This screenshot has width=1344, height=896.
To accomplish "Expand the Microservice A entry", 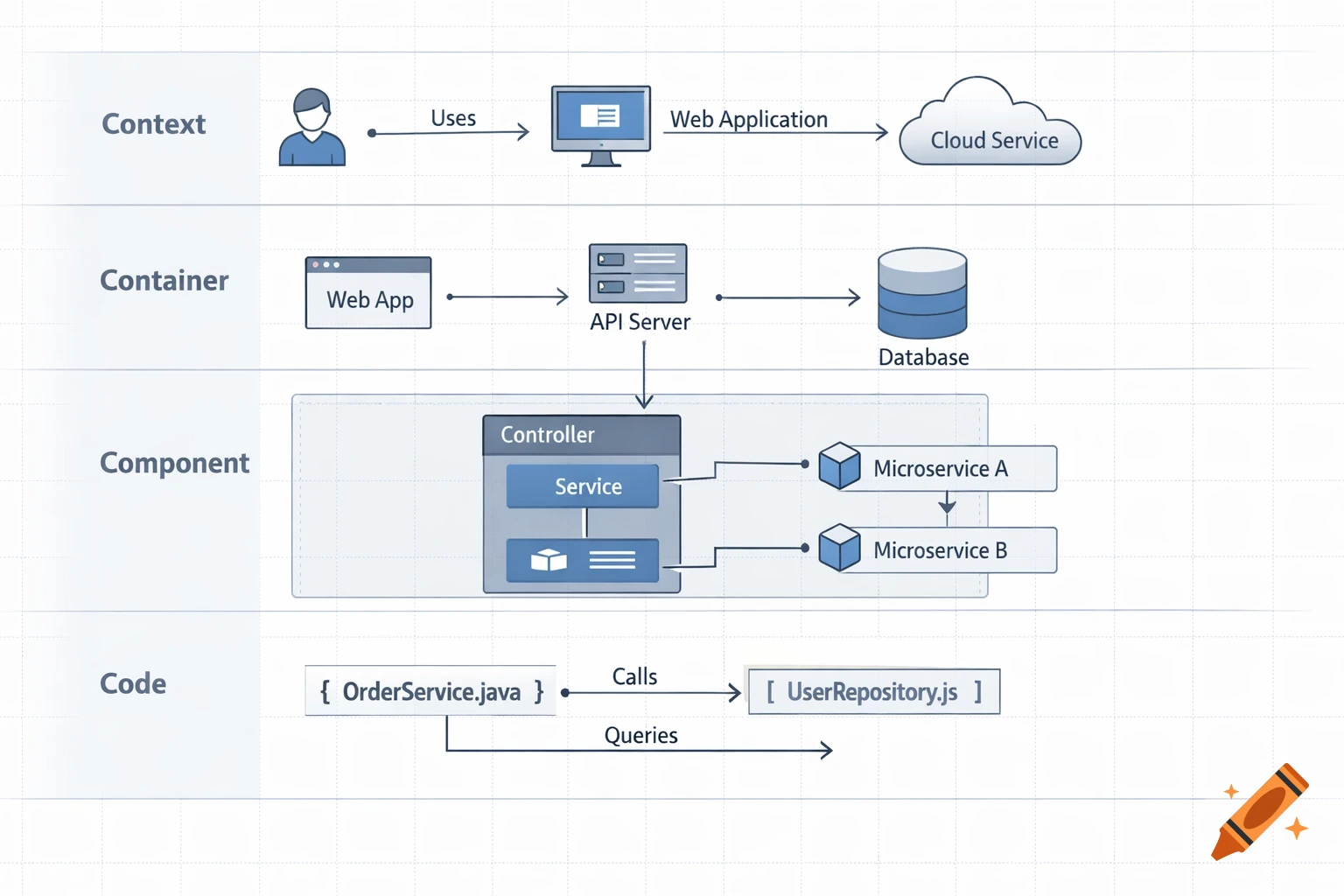I will pyautogui.click(x=941, y=468).
